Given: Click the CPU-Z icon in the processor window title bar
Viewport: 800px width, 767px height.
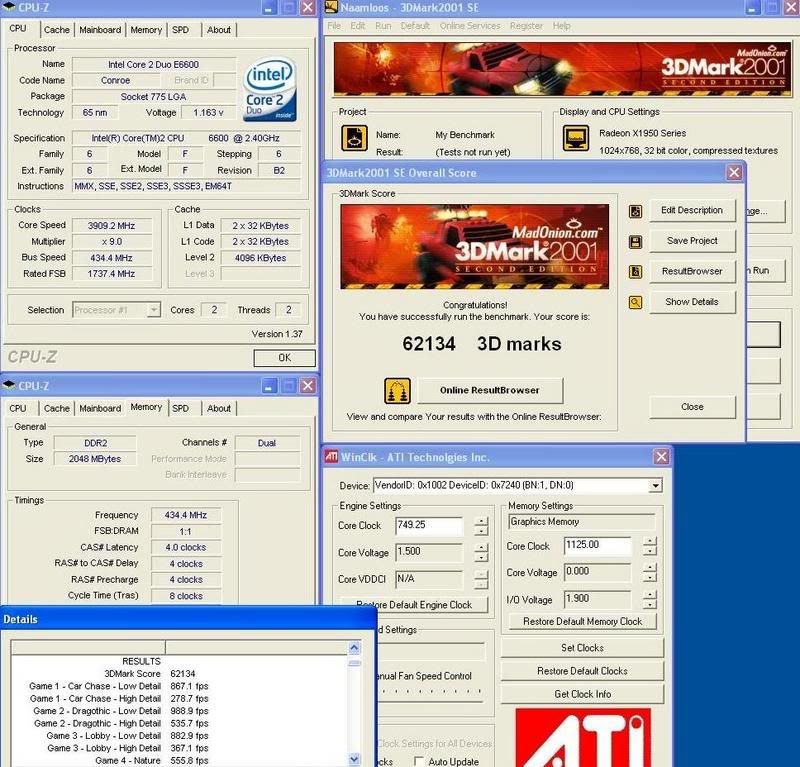Looking at the screenshot, I should [x=9, y=7].
